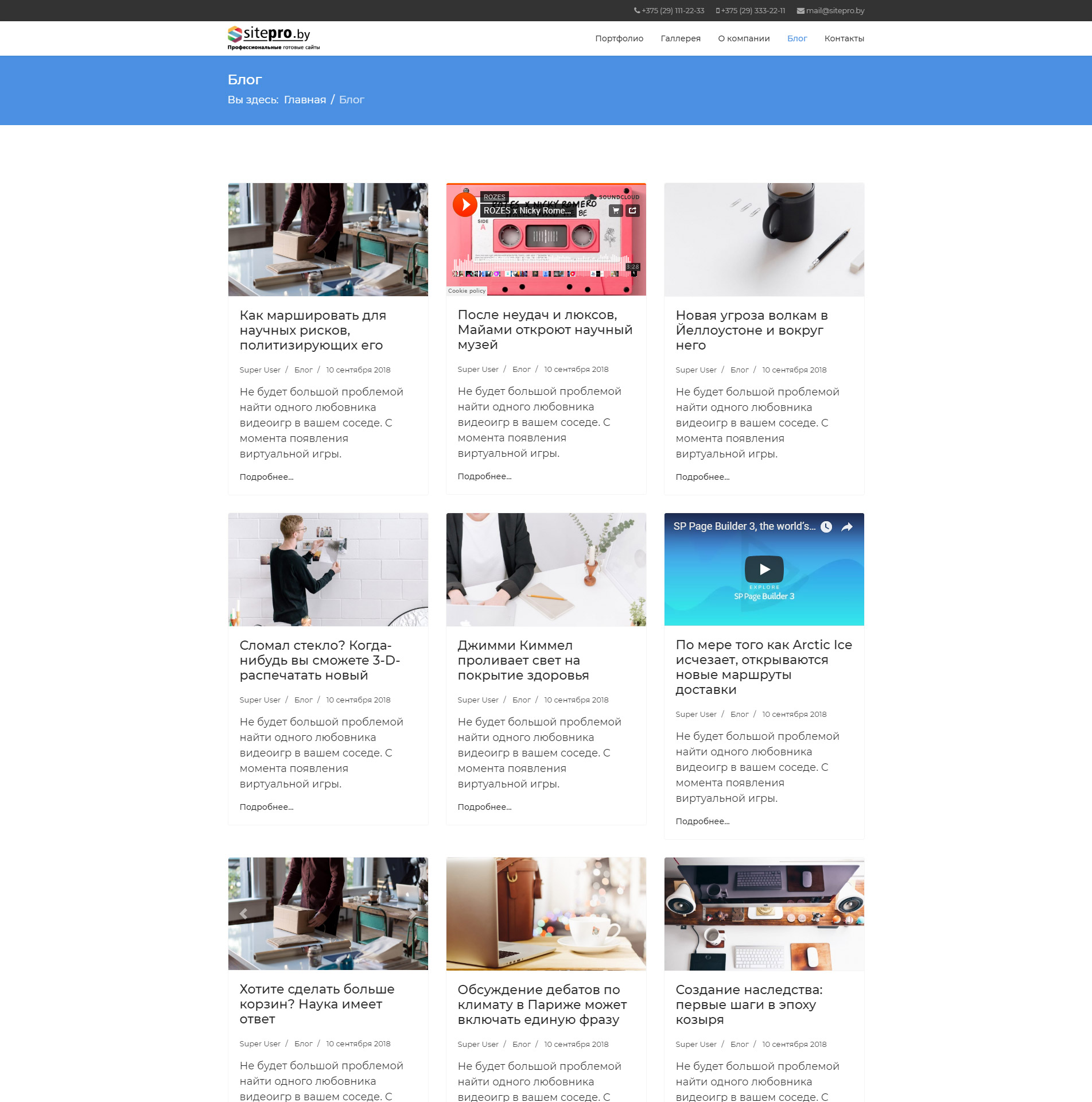
Task: Click the SoundCloud buy cart icon
Action: [616, 211]
